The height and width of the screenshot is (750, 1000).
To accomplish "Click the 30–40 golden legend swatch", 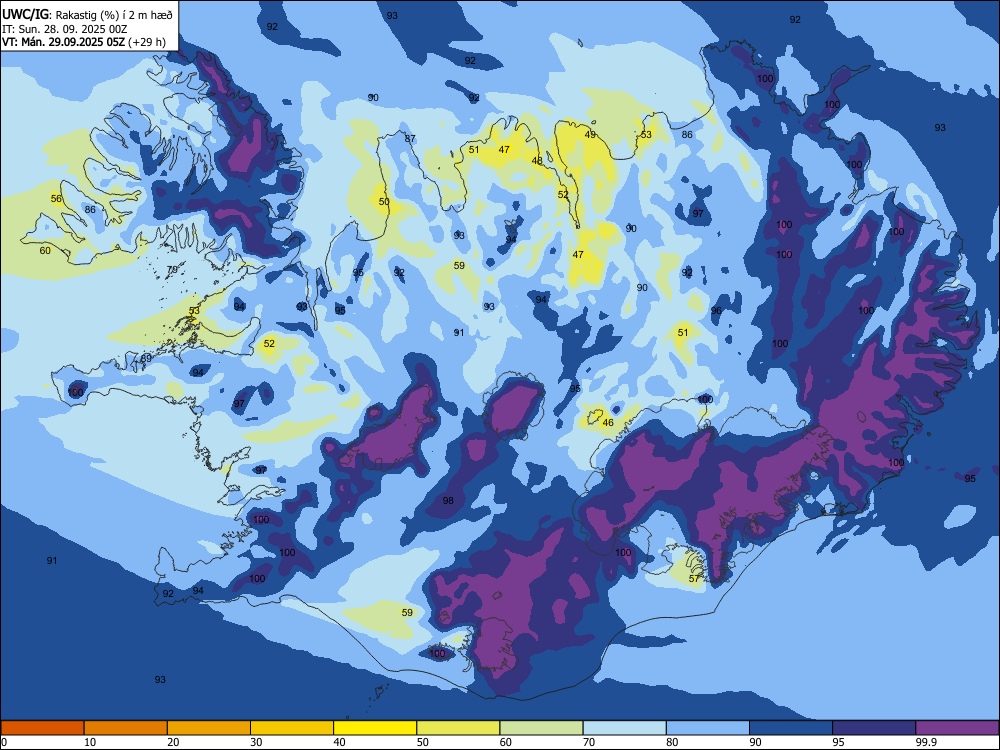I will pos(292,728).
